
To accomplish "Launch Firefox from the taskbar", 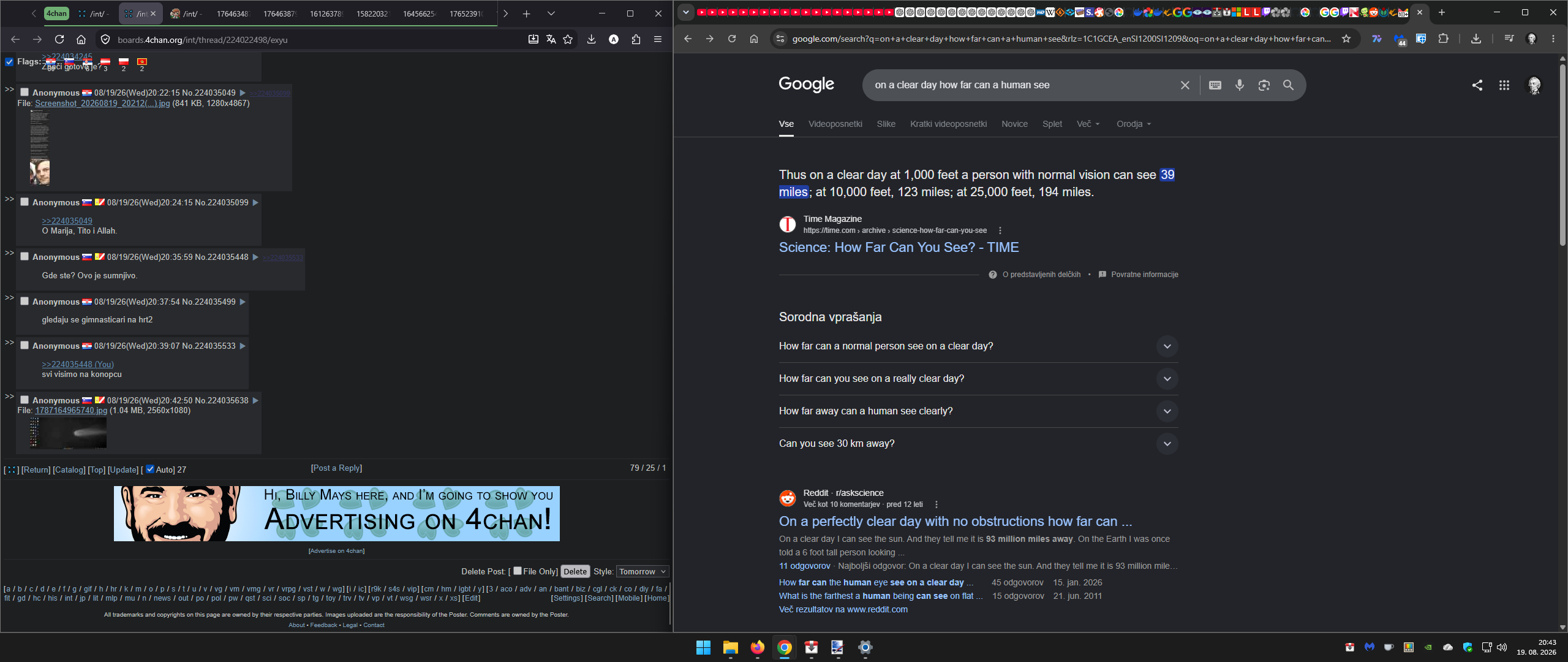I will click(x=758, y=647).
